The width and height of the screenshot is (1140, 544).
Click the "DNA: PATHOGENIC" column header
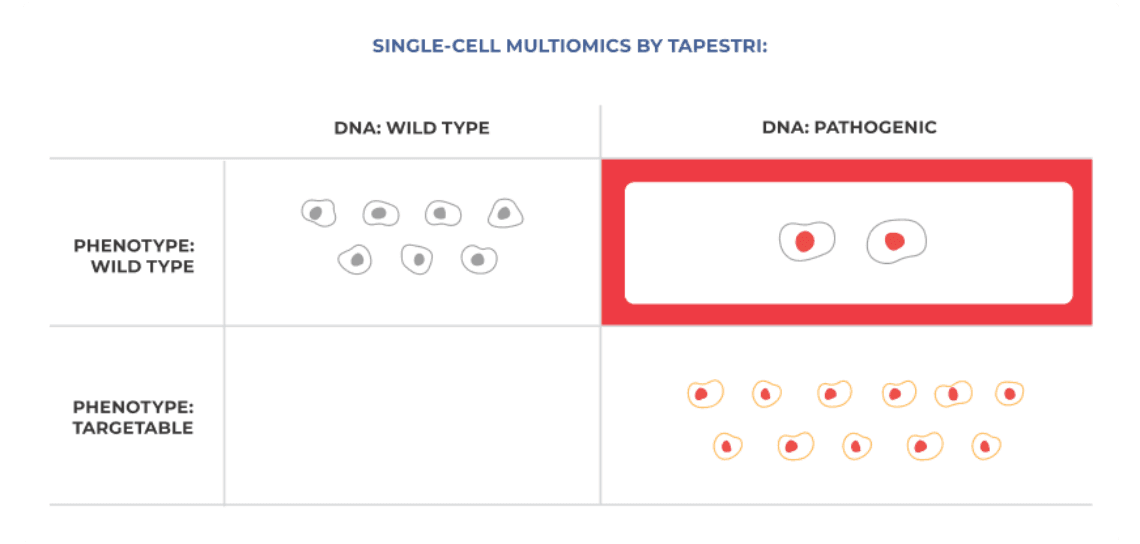click(x=848, y=128)
